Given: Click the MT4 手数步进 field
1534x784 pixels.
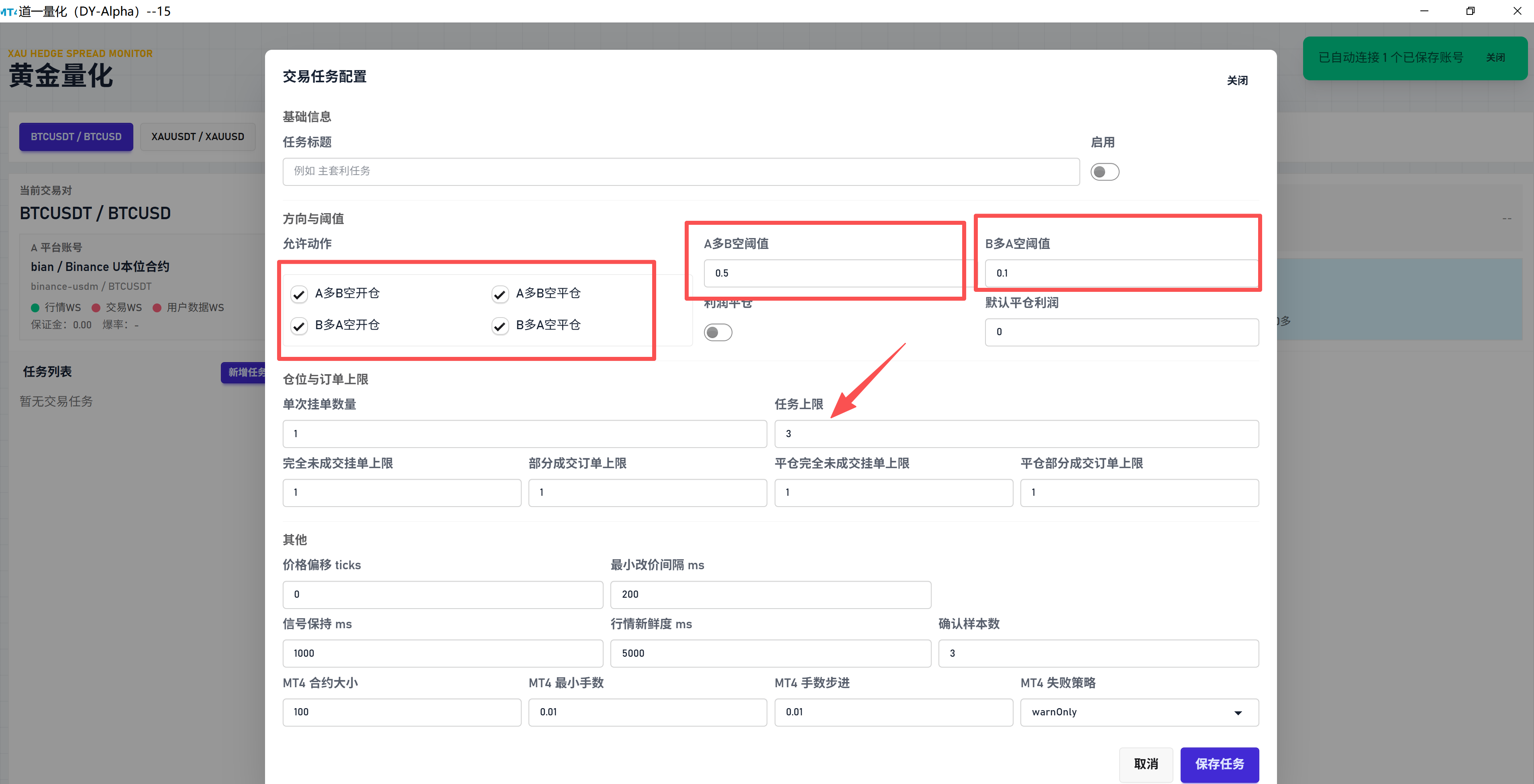Looking at the screenshot, I should click(x=893, y=712).
